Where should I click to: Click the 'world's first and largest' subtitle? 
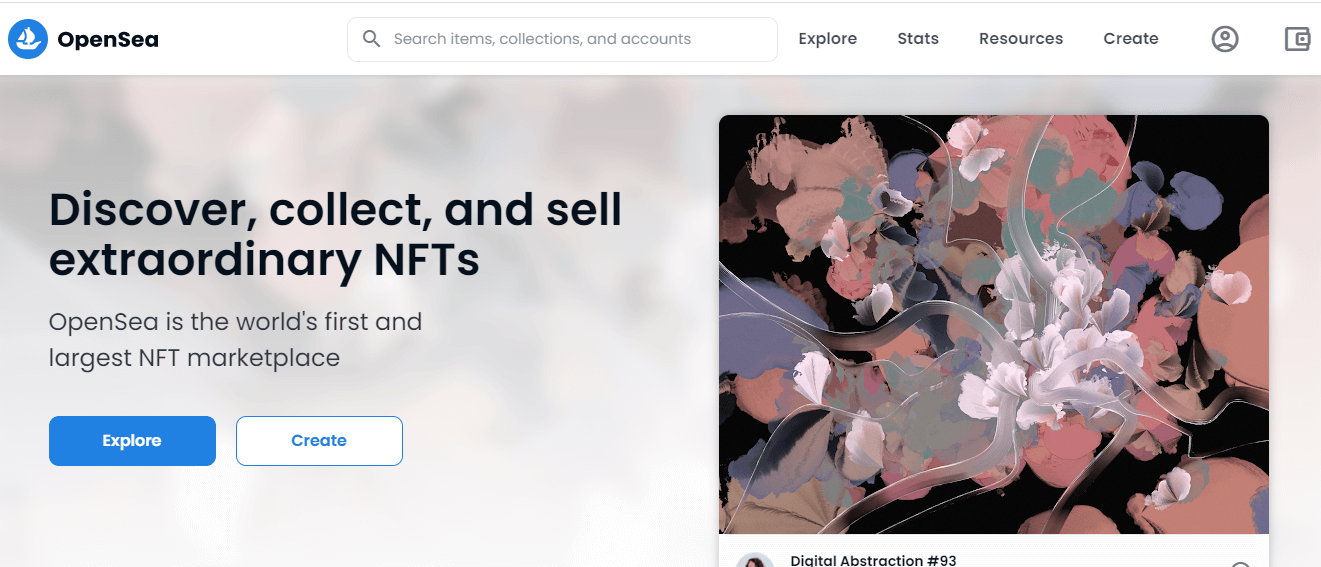coord(235,339)
